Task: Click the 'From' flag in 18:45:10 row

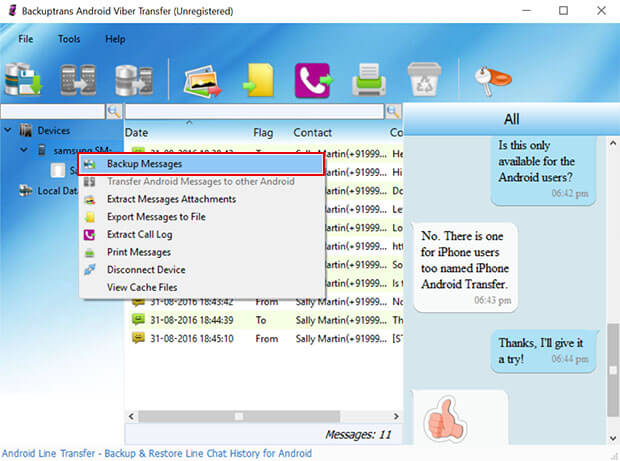Action: coord(267,338)
